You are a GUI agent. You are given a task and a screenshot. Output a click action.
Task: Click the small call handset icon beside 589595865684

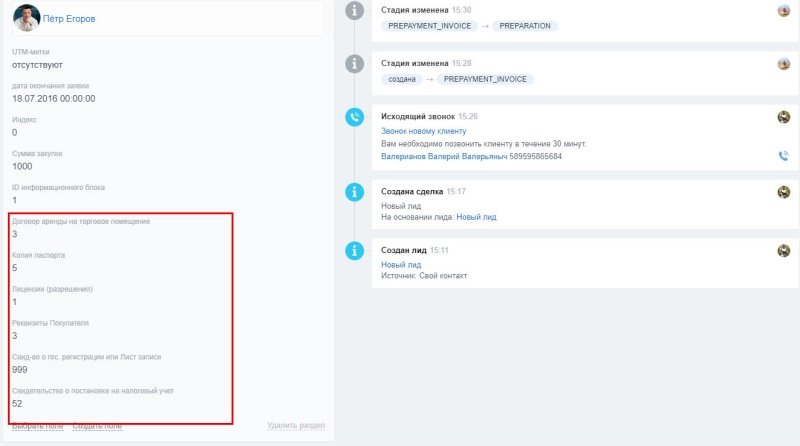[x=783, y=156]
